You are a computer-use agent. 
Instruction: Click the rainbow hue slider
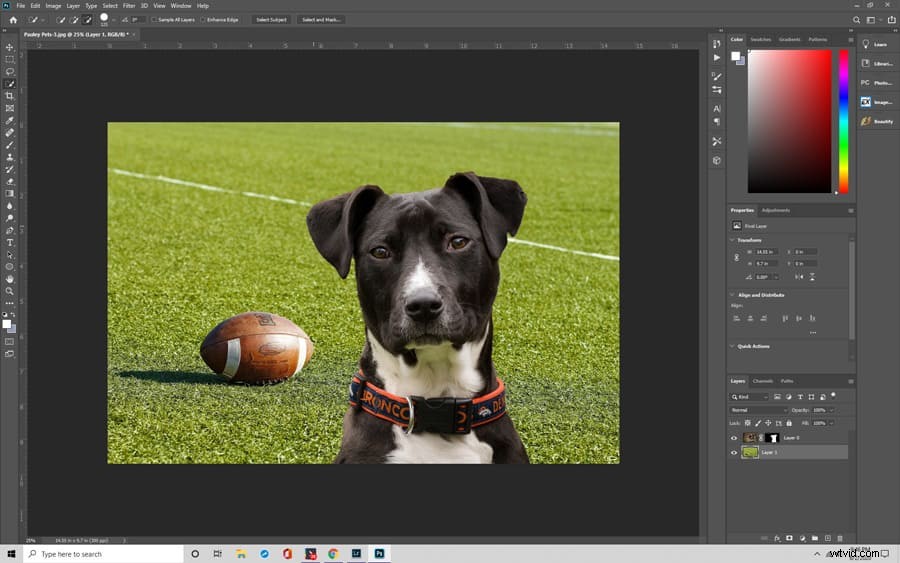click(843, 121)
